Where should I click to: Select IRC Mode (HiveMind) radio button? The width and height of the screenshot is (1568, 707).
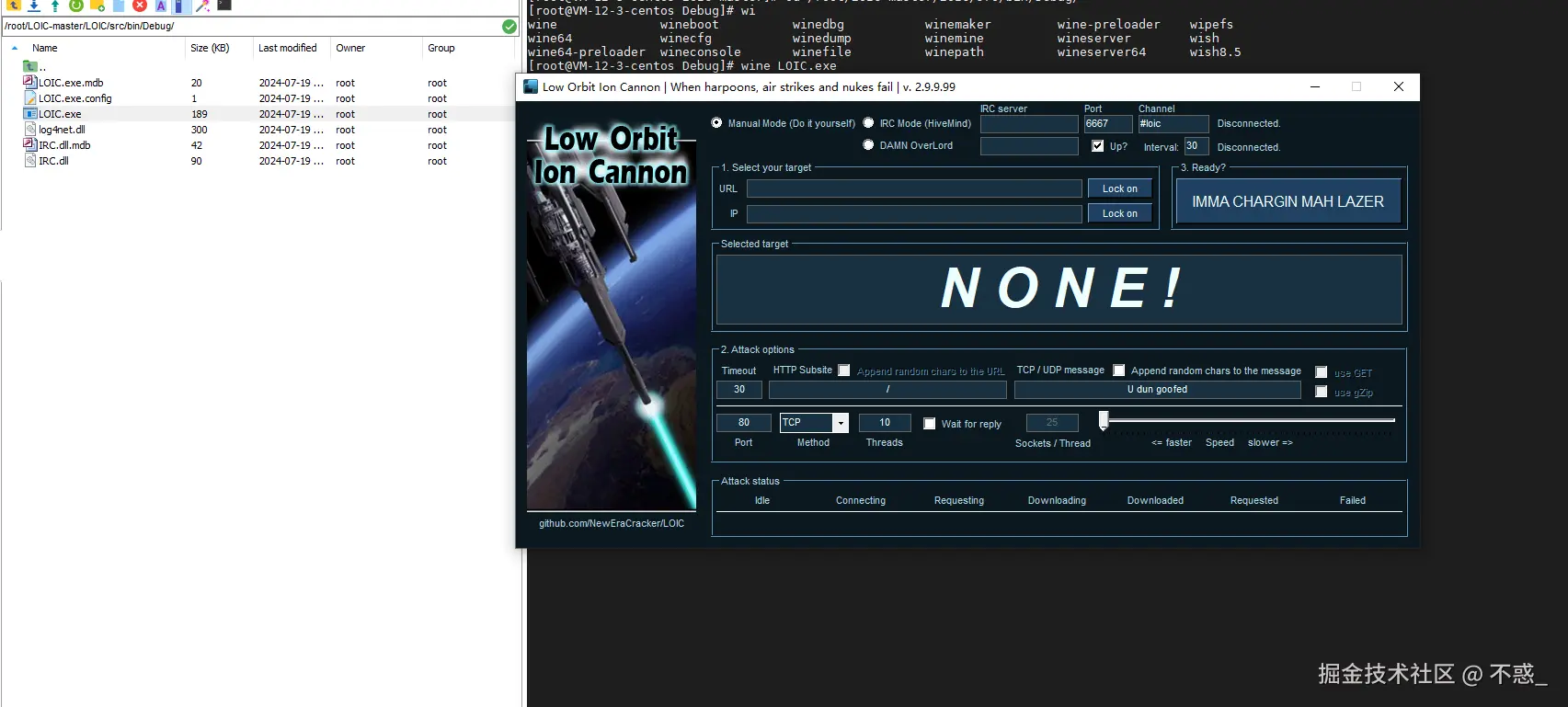click(x=868, y=122)
